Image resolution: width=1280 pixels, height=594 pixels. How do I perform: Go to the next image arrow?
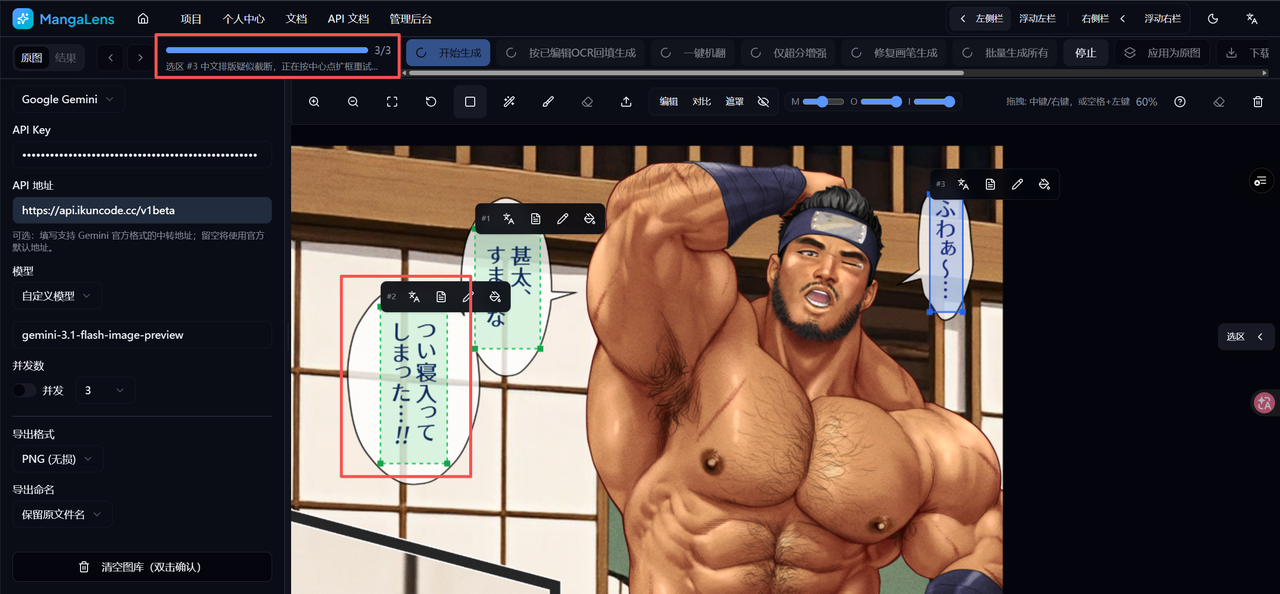(x=140, y=58)
